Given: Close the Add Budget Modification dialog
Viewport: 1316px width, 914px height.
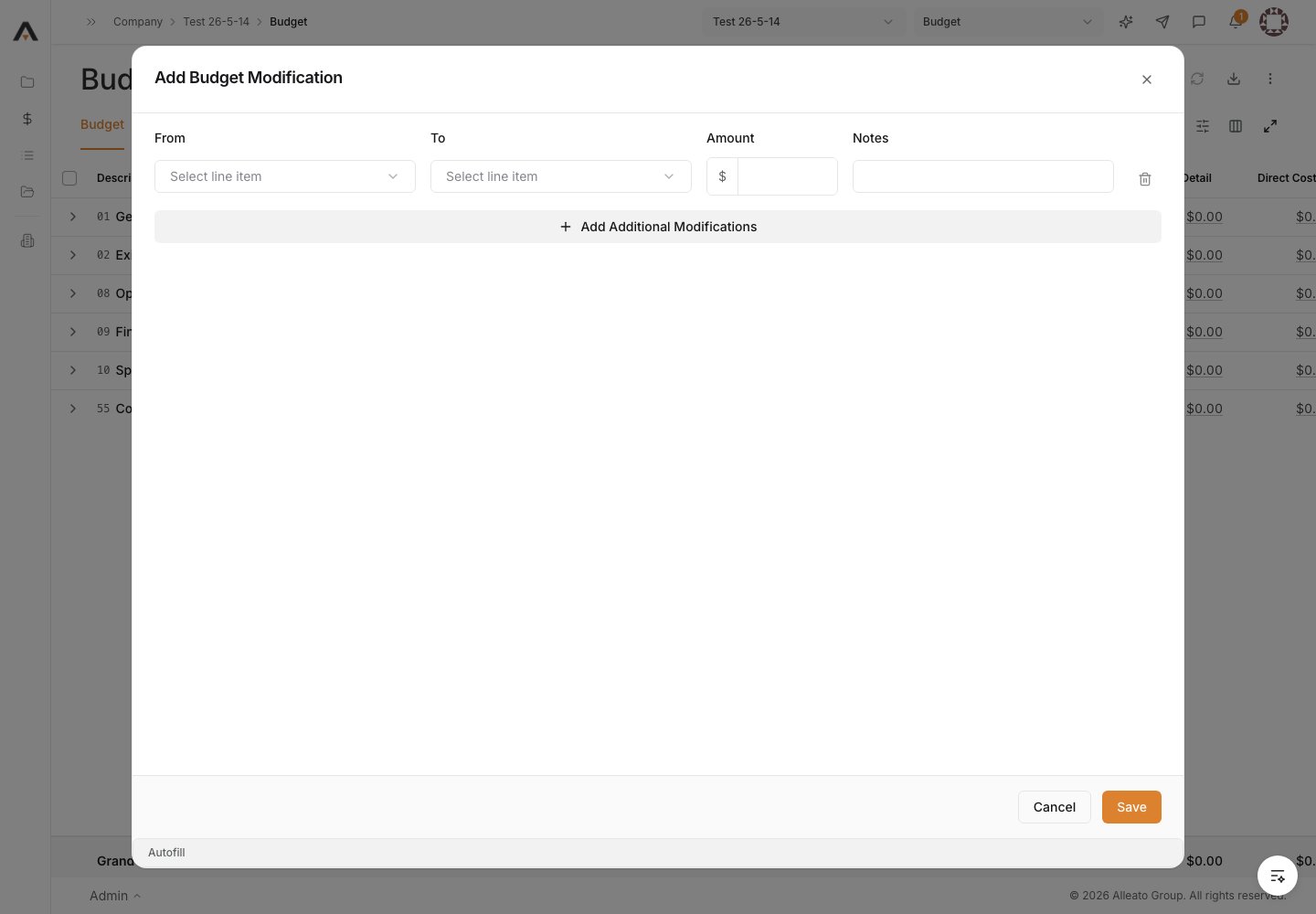Looking at the screenshot, I should (x=1147, y=80).
